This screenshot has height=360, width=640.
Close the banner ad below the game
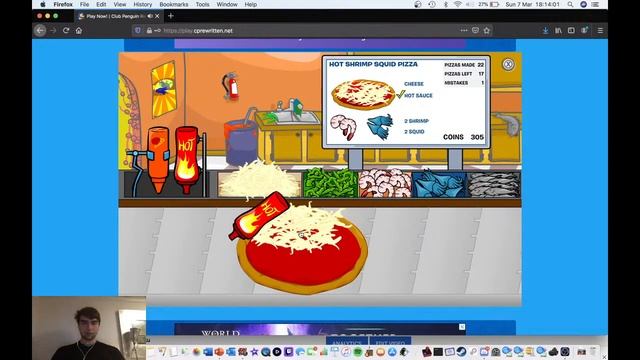pos(462,327)
